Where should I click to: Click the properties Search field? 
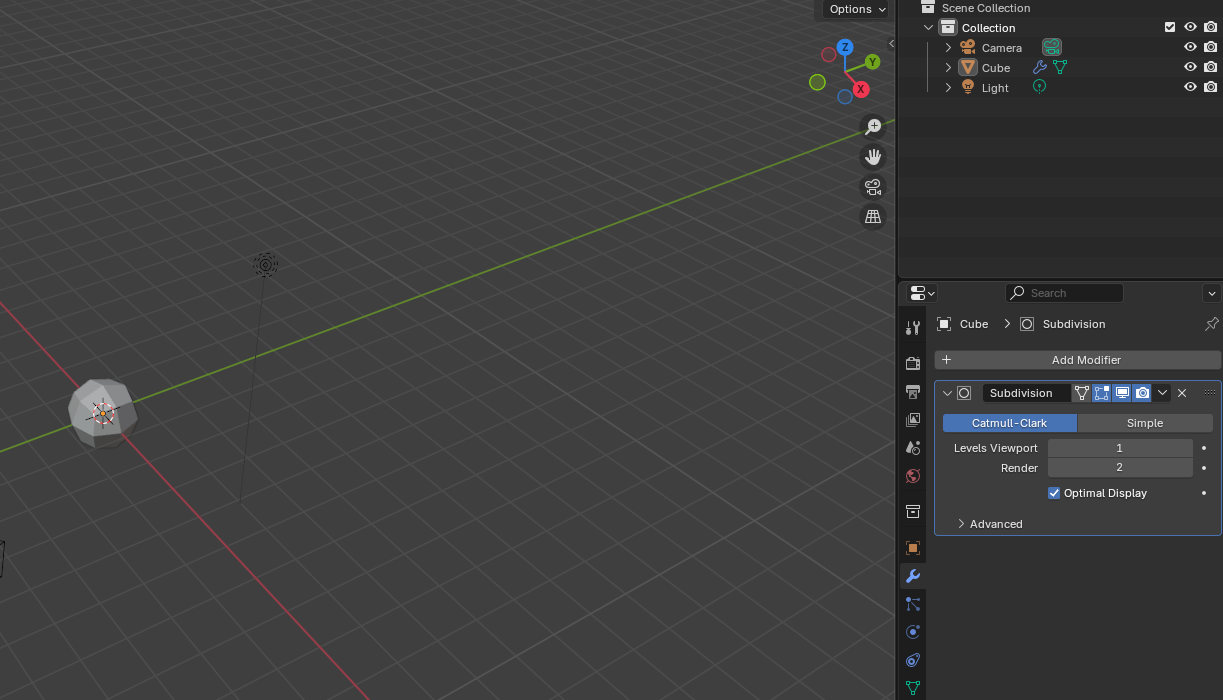(x=1064, y=293)
